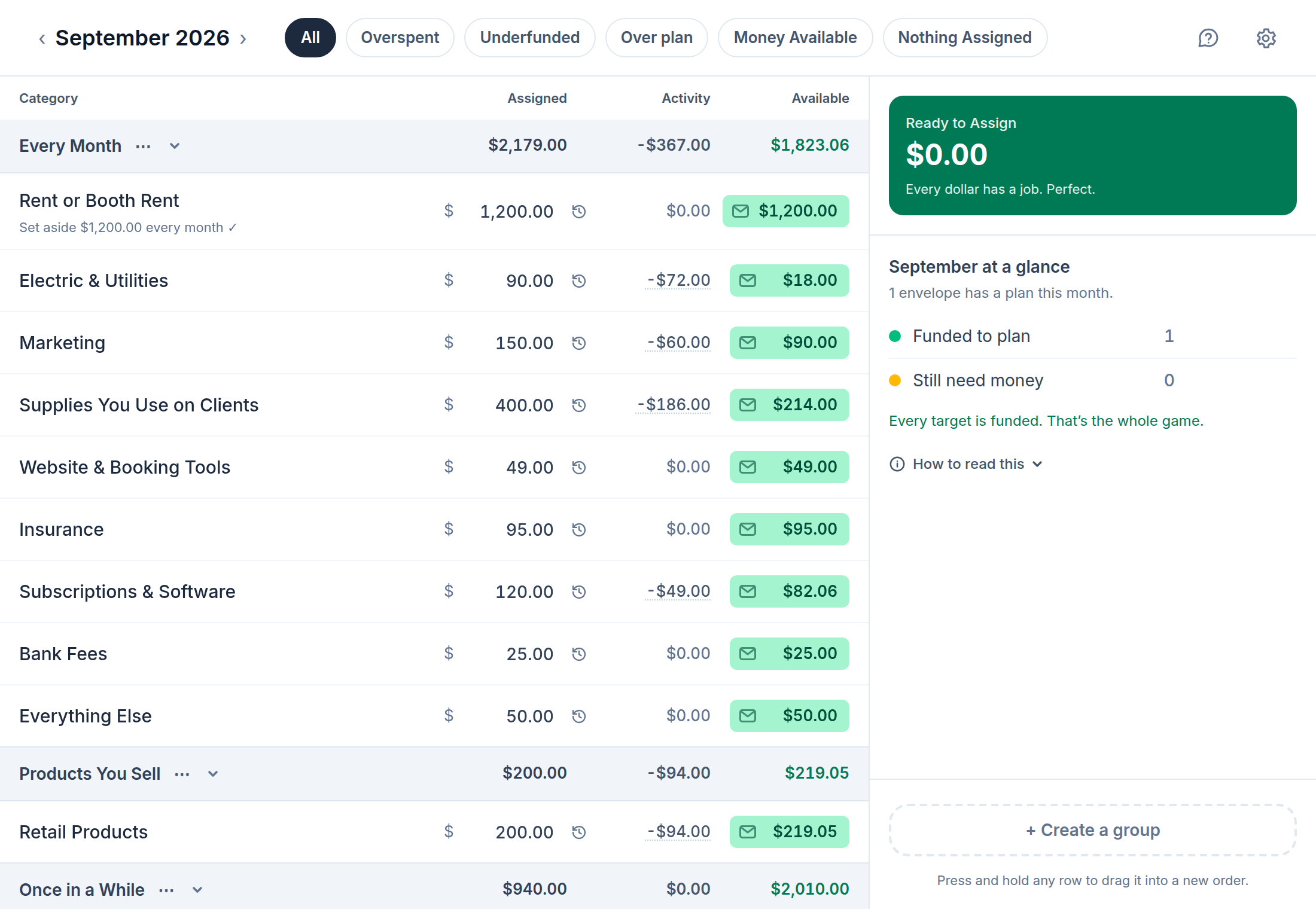Viewport: 1316px width, 909px height.
Task: Select the Insurance category name
Action: [x=61, y=529]
